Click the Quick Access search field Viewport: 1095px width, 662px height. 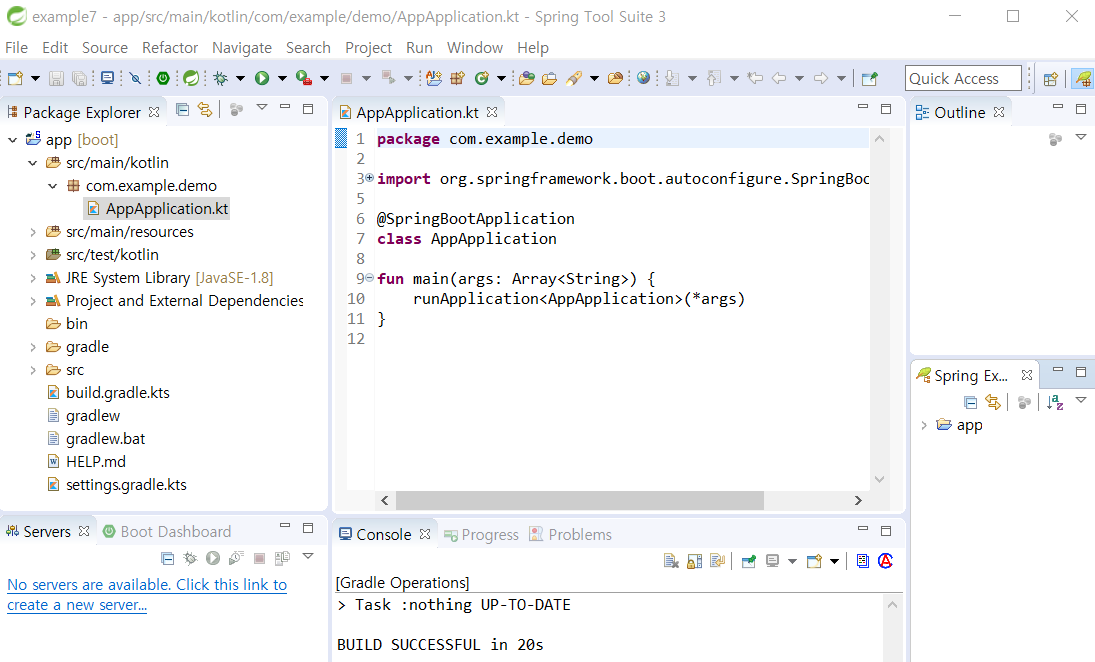[x=963, y=78]
